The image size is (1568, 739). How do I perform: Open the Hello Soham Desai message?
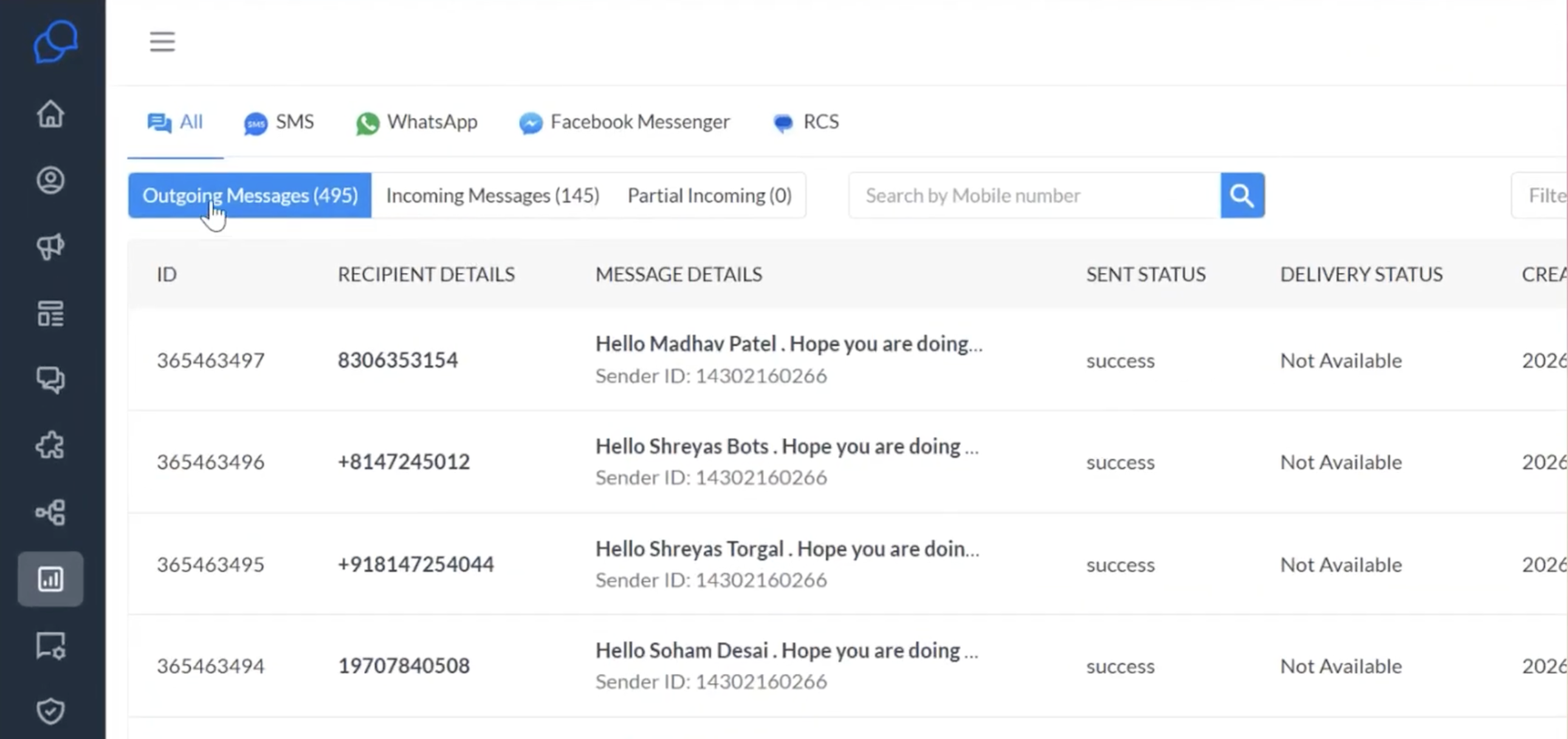click(787, 651)
